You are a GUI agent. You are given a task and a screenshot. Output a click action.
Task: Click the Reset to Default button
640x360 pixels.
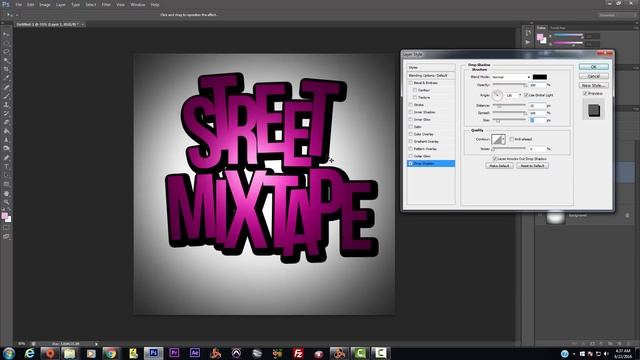point(532,166)
